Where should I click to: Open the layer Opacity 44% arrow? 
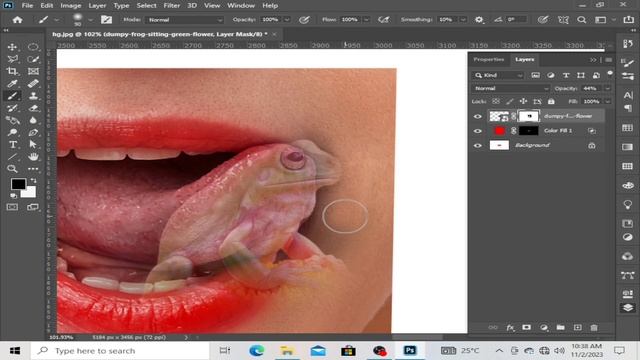click(x=607, y=89)
